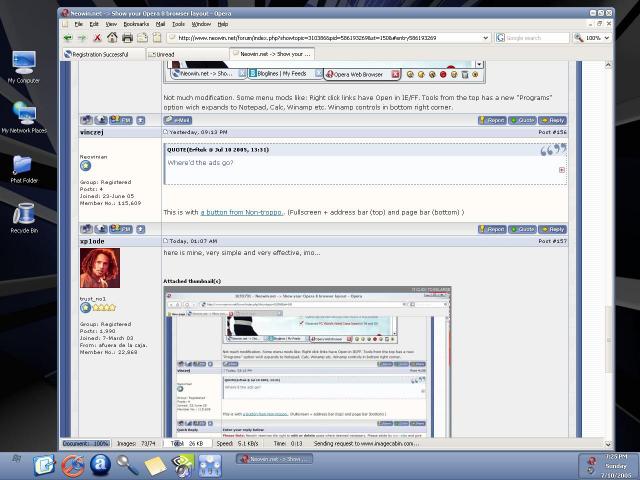
Task: Click 'Speed: 5.1 KB/s' in status bar
Action: 237,443
